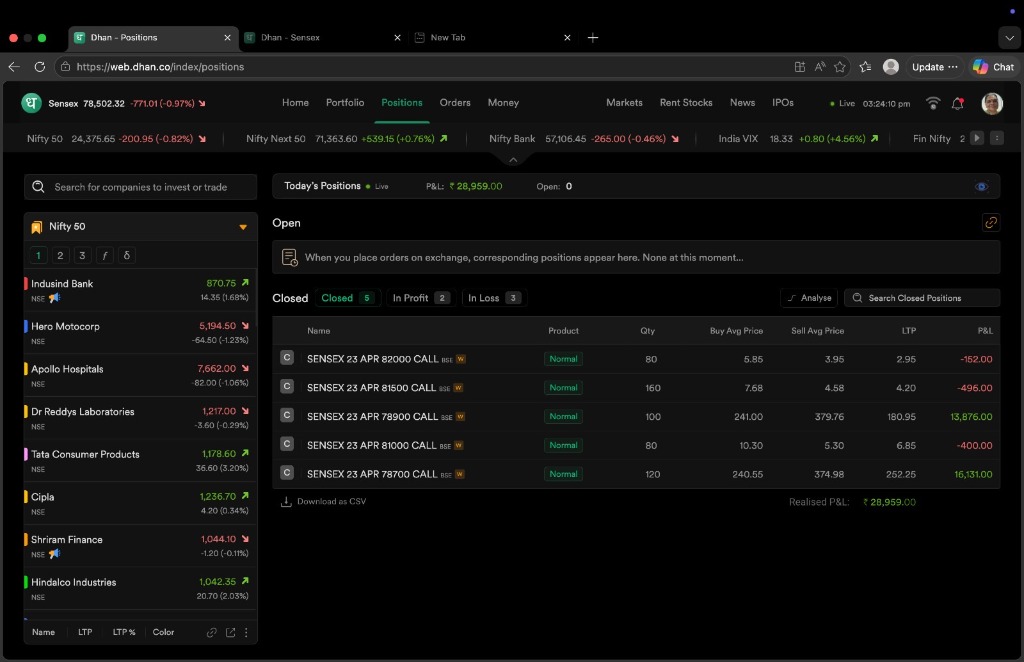Bookmark this page with star icon
Viewport: 1024px width, 662px height.
tap(840, 67)
